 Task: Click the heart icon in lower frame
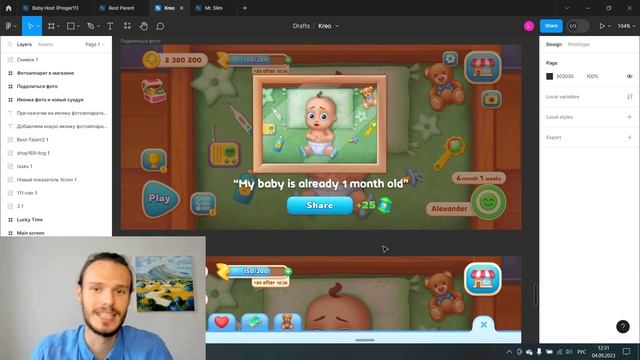click(222, 322)
